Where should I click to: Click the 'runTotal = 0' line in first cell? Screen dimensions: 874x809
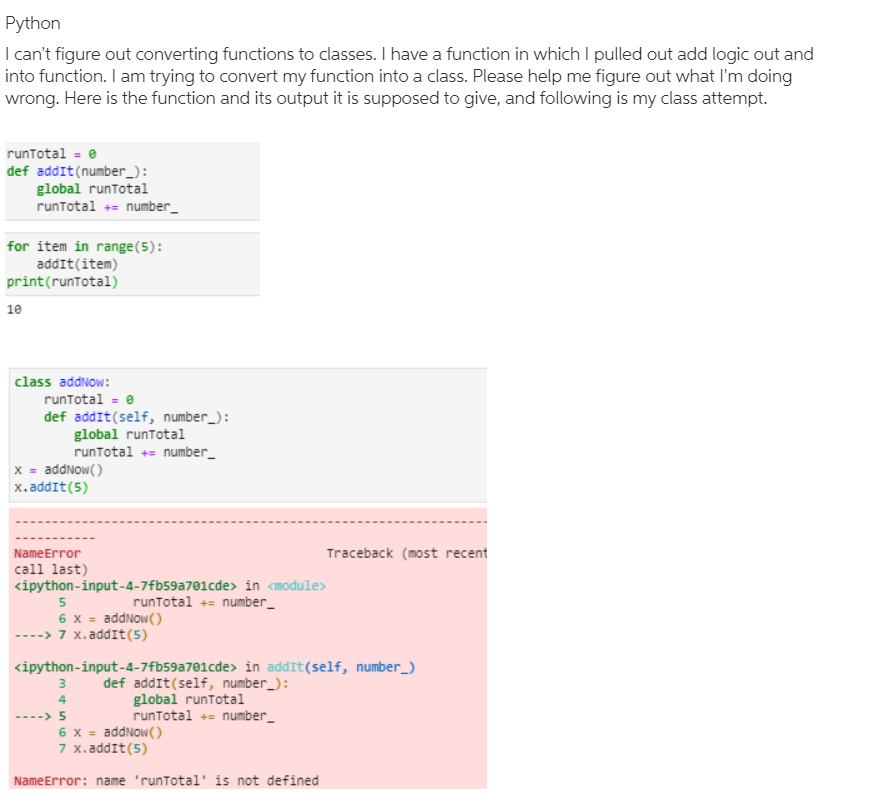tap(51, 154)
